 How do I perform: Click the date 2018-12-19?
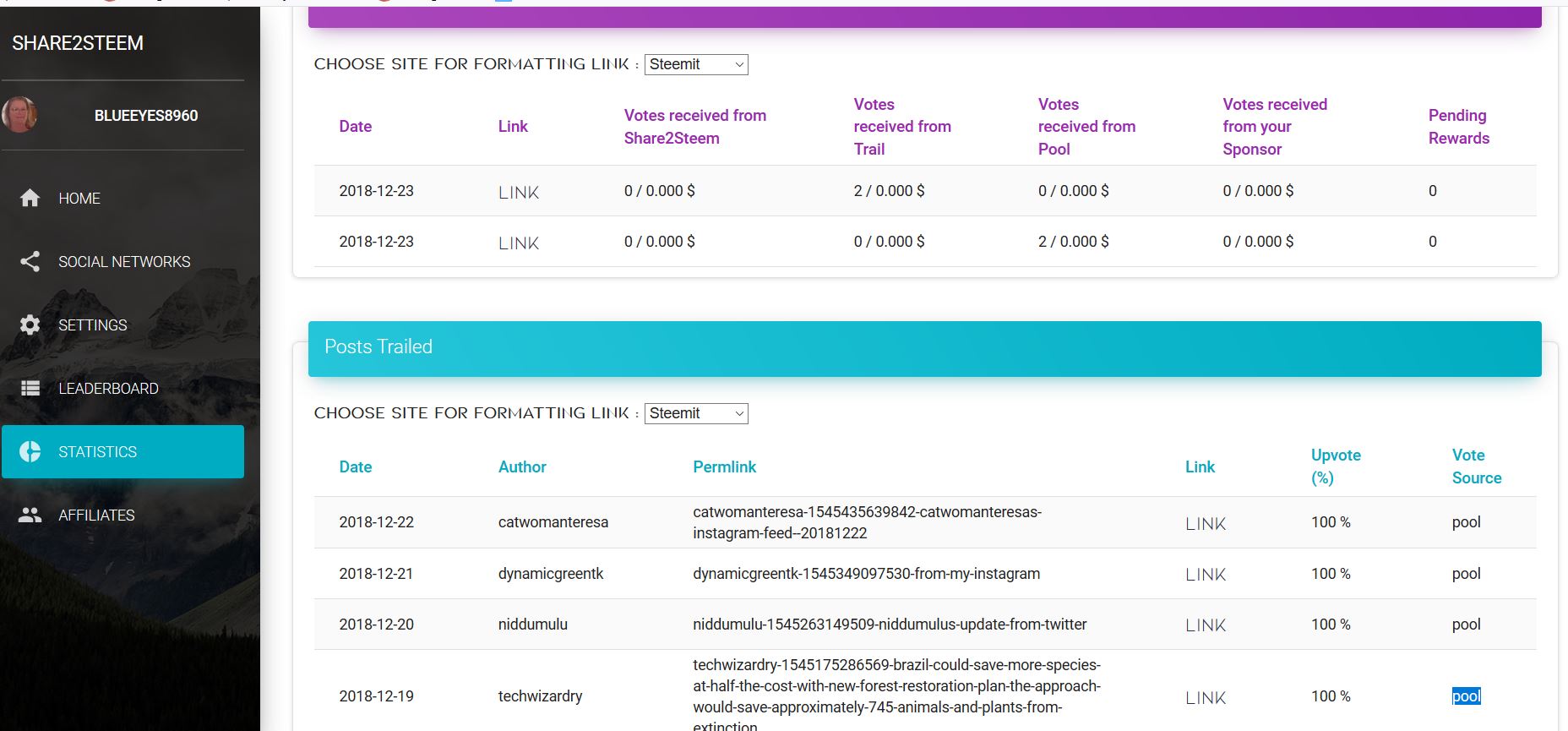pos(377,696)
